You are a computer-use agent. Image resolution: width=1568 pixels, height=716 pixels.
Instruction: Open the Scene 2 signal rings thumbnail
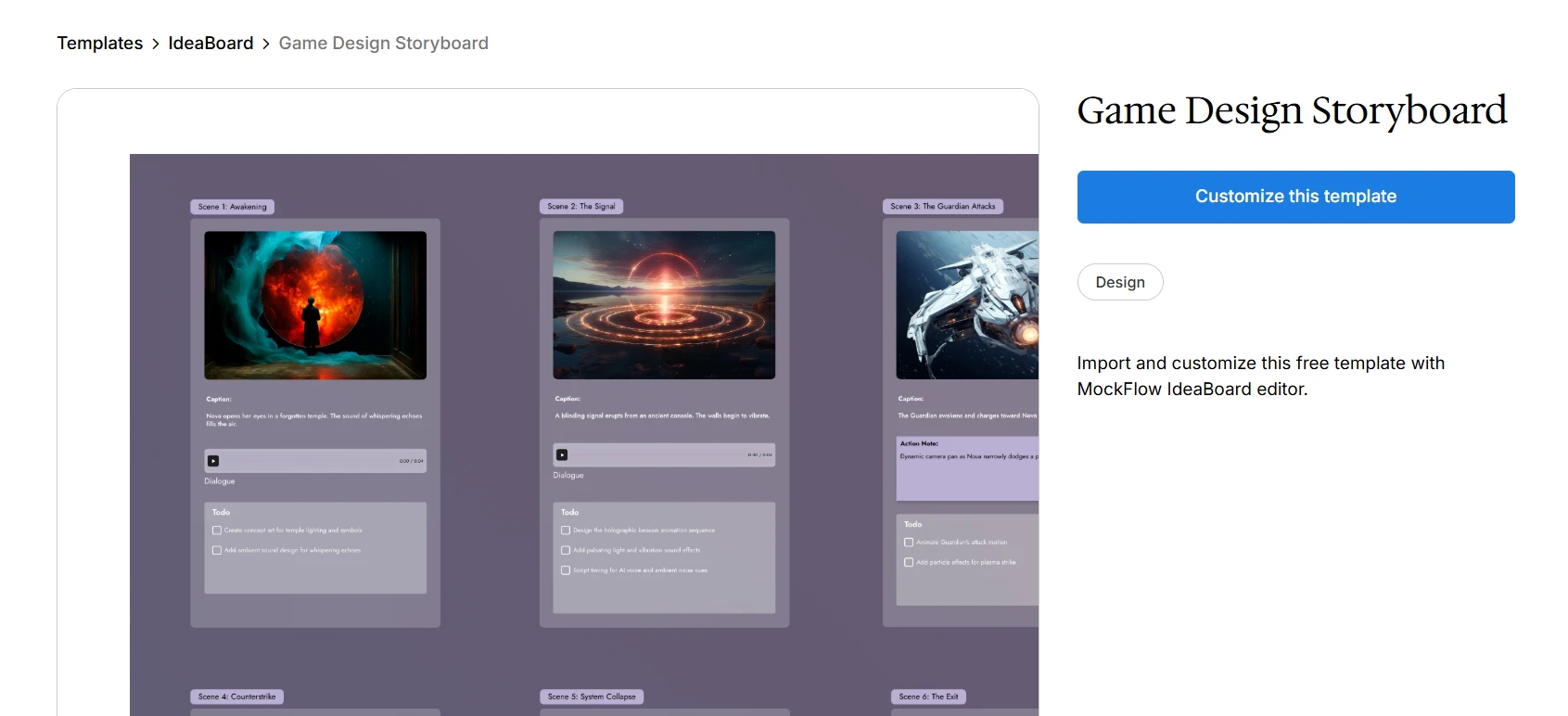point(664,305)
